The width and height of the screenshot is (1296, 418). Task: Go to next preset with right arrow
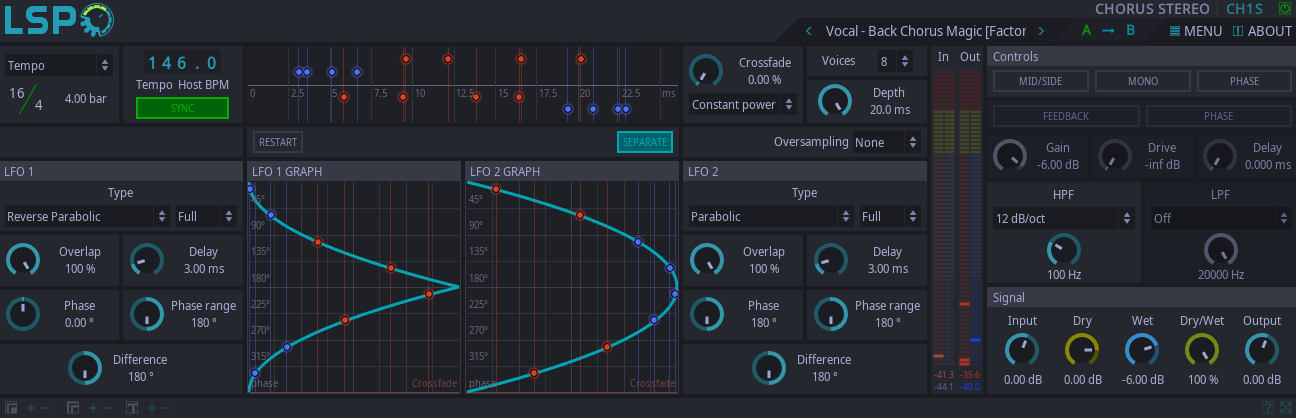(x=1041, y=30)
